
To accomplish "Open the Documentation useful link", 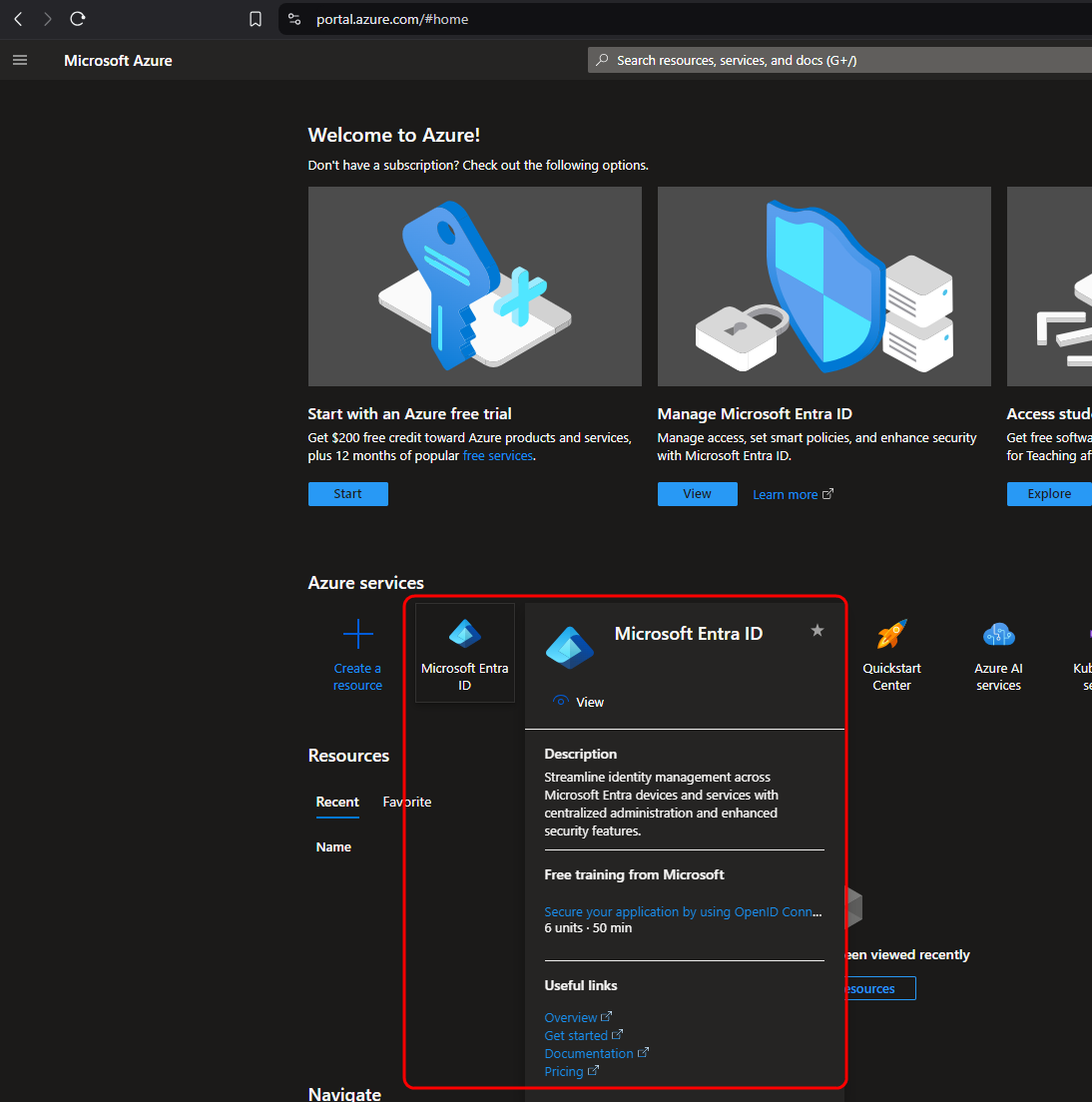I will [589, 1053].
